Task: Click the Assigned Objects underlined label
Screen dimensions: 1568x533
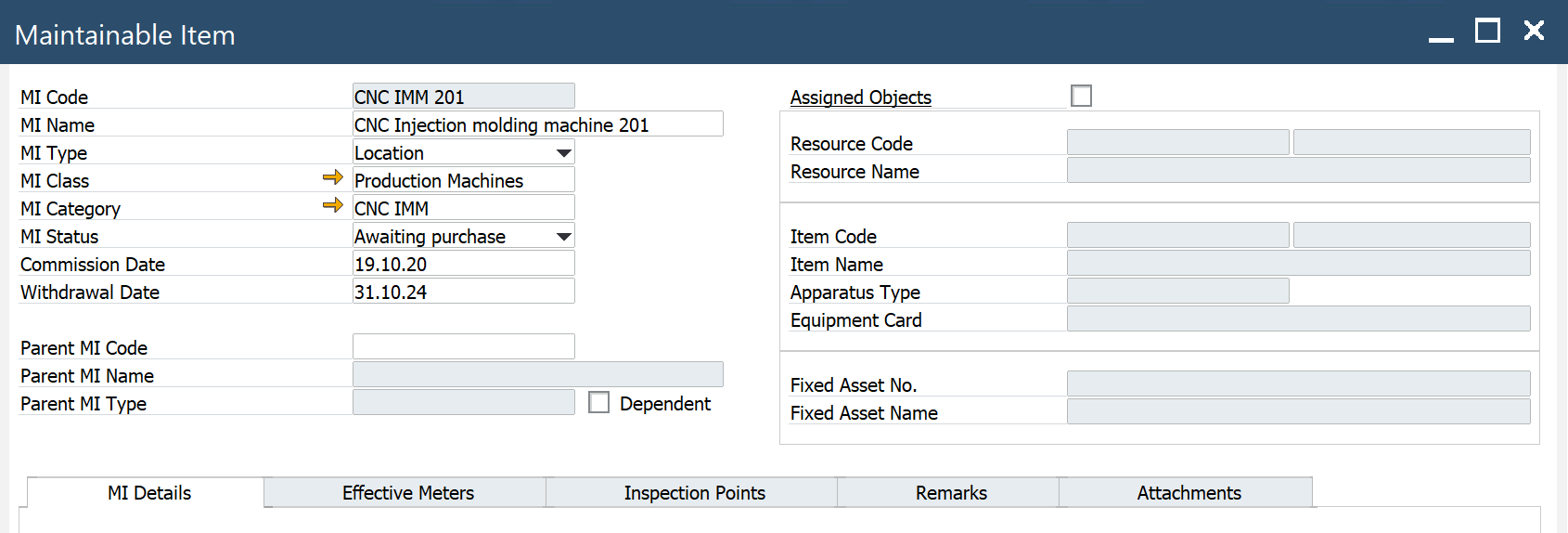Action: pyautogui.click(x=860, y=97)
